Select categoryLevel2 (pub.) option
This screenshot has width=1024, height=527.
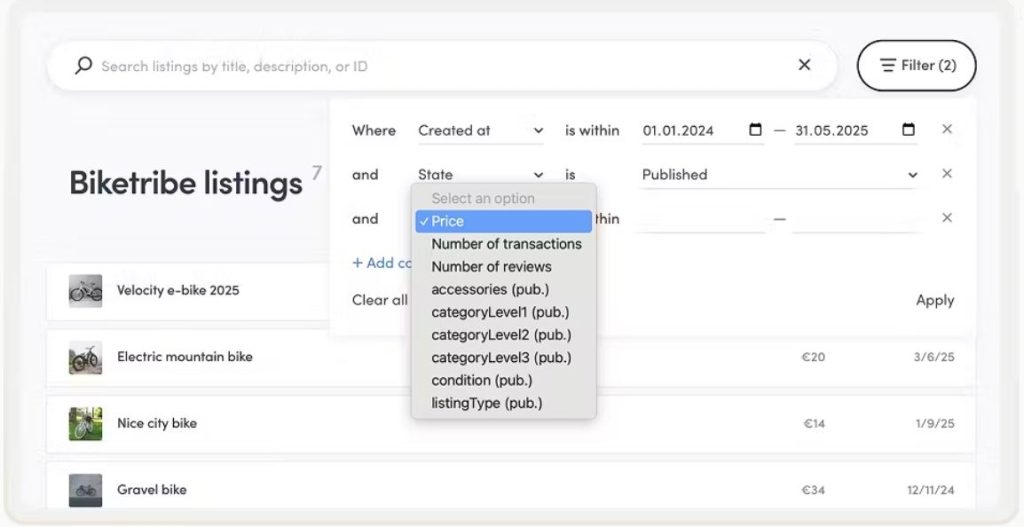[x=502, y=335]
